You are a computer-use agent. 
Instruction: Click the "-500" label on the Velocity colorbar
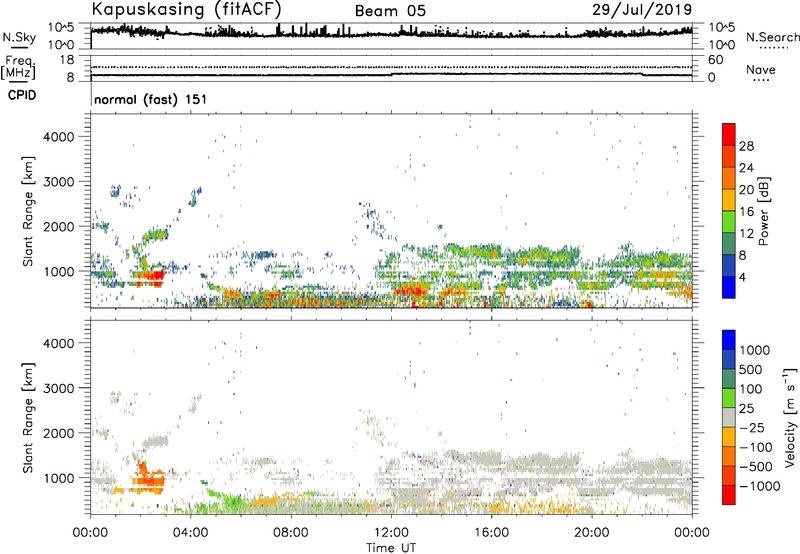[756, 467]
